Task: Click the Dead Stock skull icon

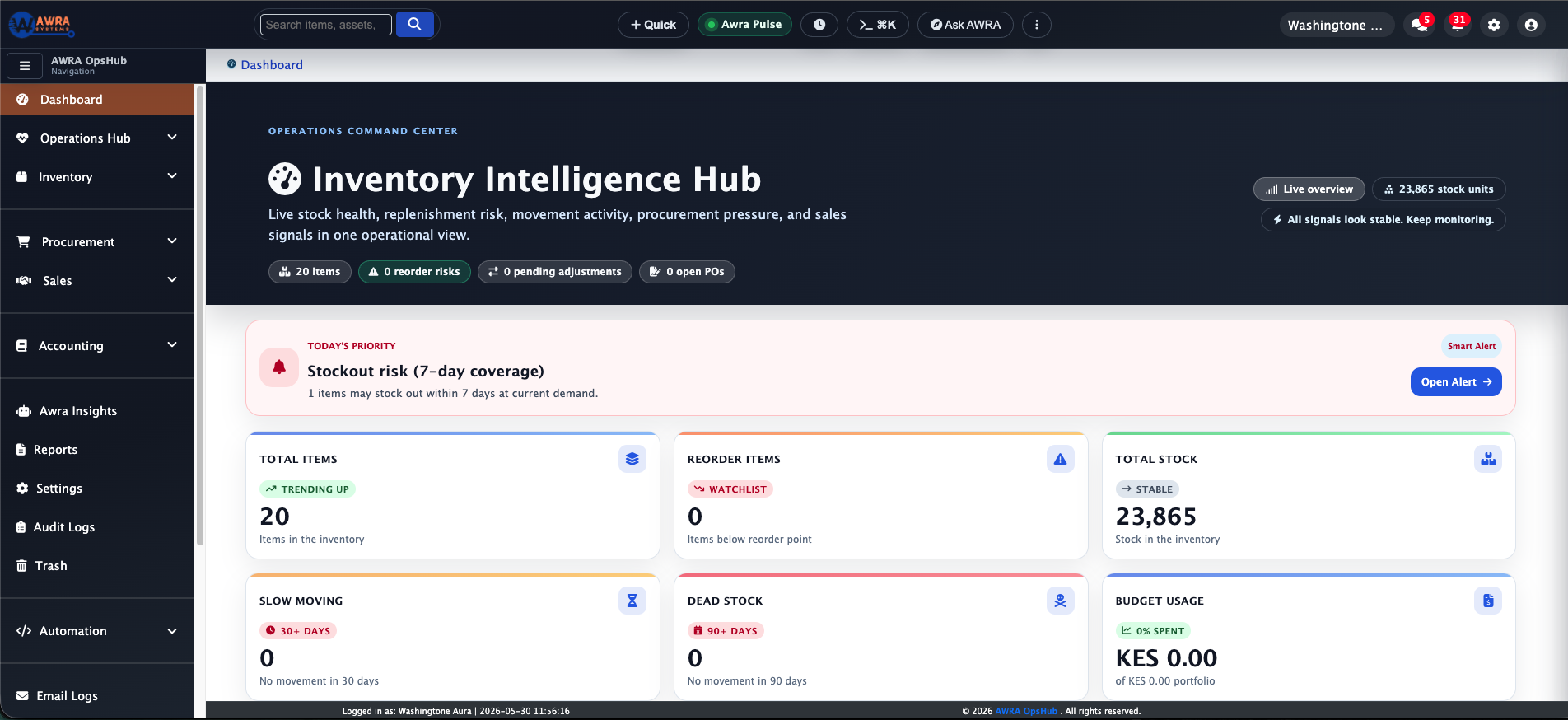Action: click(1060, 601)
